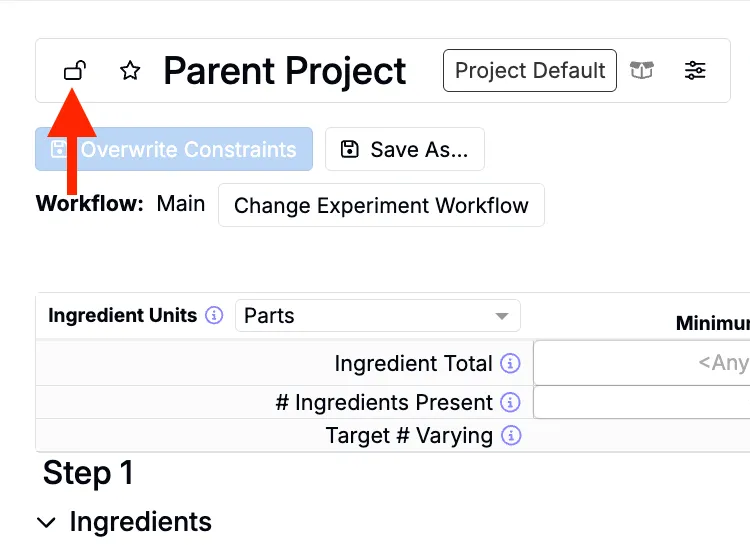The width and height of the screenshot is (750, 545).
Task: Click the Minimum column header
Action: [x=712, y=323]
